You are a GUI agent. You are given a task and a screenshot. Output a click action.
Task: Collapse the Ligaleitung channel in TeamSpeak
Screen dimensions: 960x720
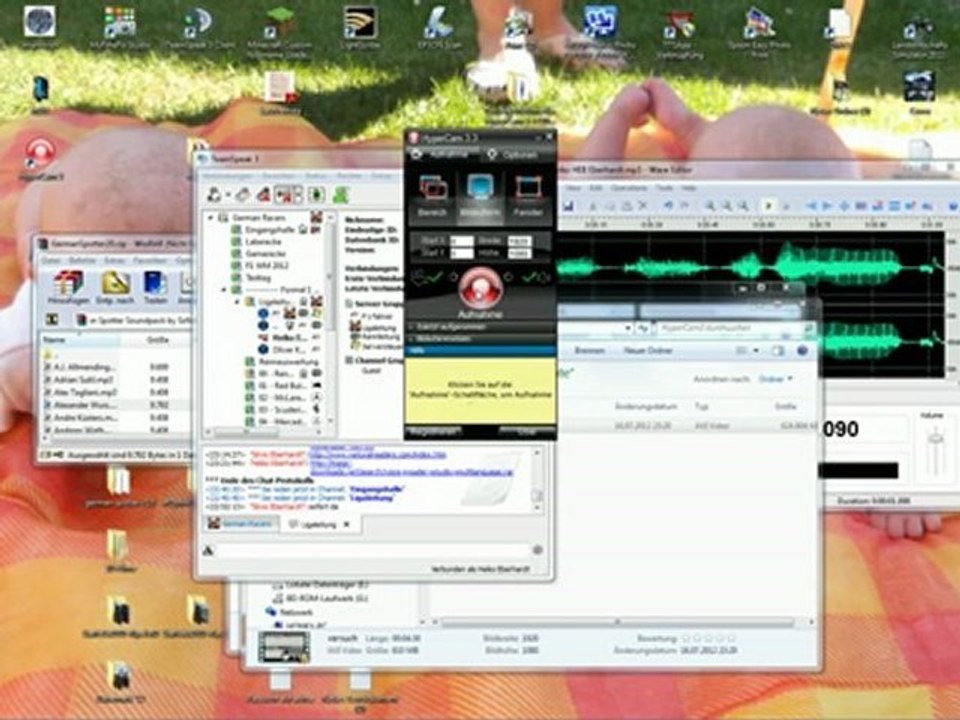pyautogui.click(x=238, y=302)
